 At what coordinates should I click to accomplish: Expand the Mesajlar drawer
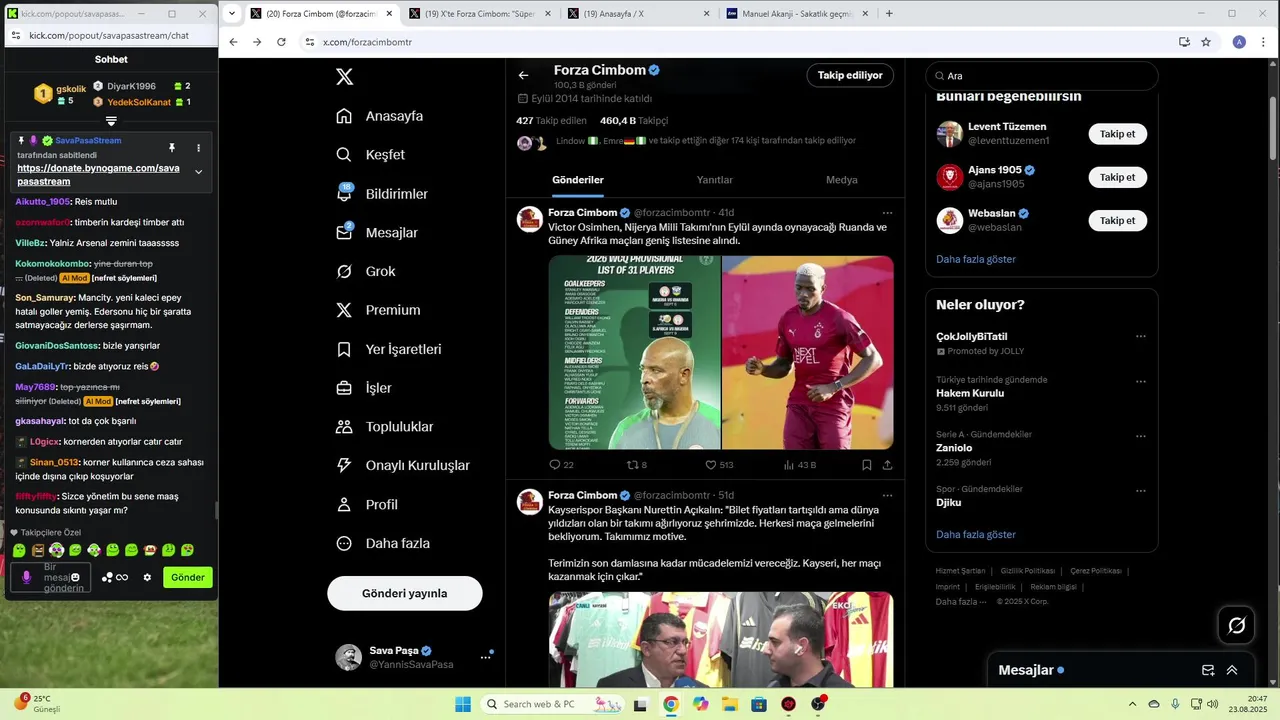tap(1232, 670)
